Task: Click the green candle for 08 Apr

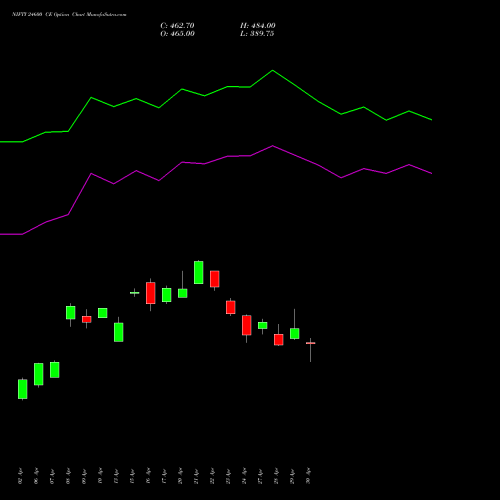Action: pos(71,313)
